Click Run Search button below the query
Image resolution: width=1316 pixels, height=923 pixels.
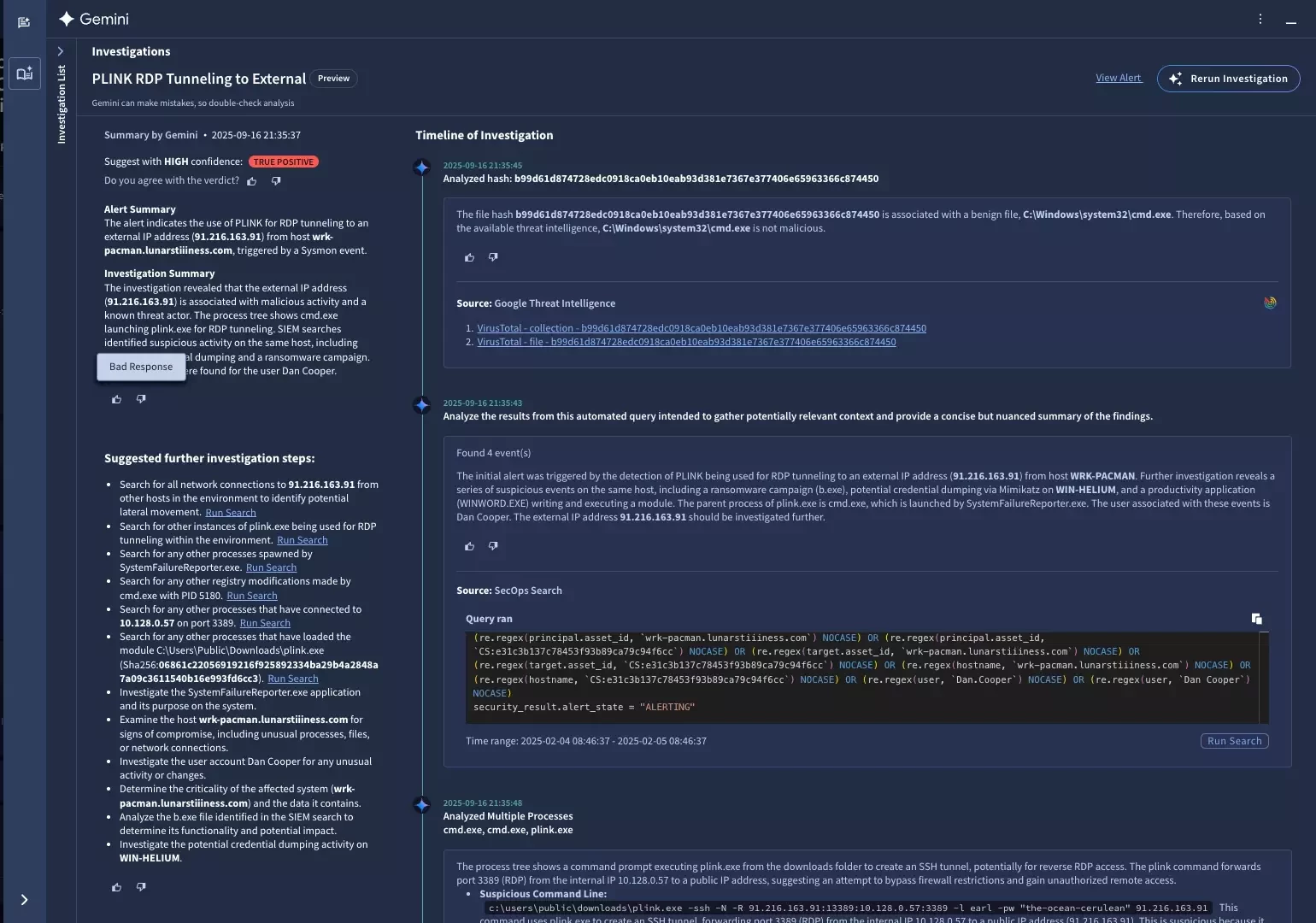coord(1234,741)
